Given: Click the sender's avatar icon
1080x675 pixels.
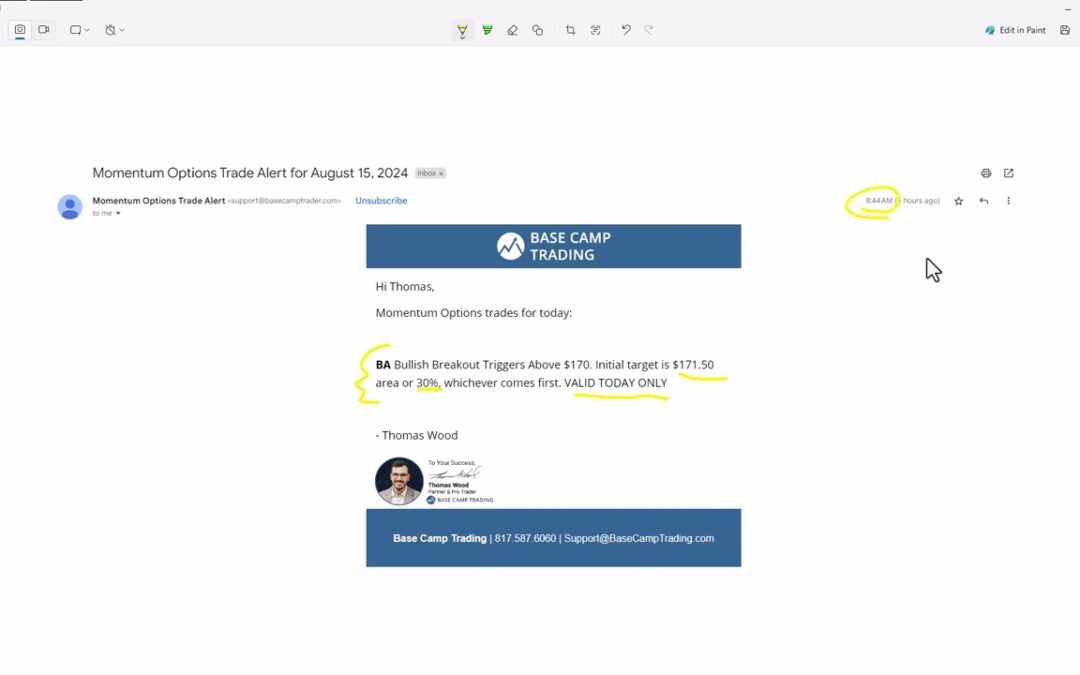Looking at the screenshot, I should [70, 207].
